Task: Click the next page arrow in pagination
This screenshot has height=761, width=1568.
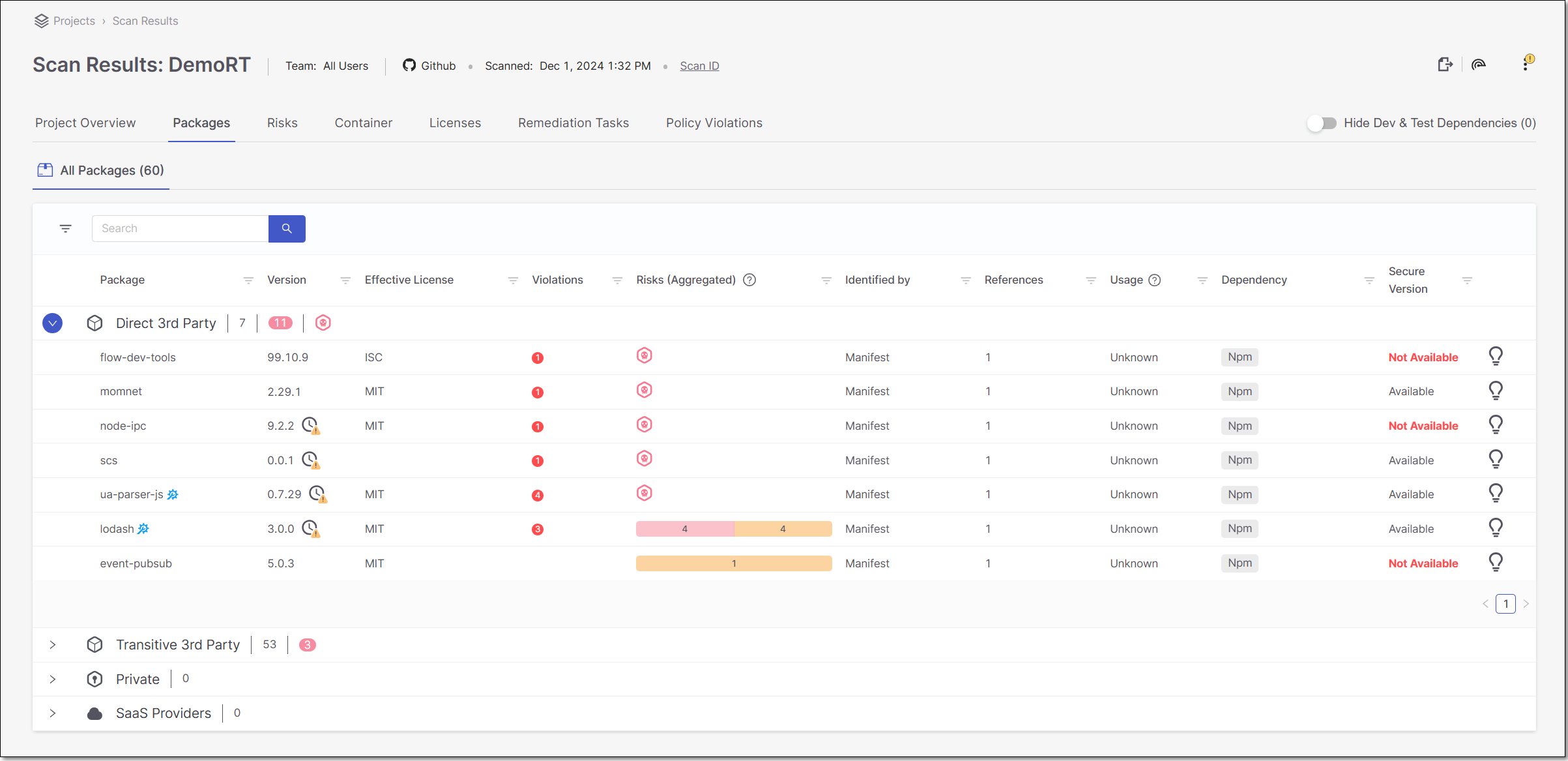Action: [1526, 604]
